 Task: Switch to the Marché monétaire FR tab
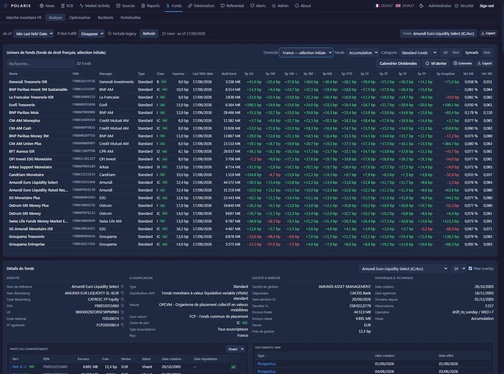click(24, 18)
